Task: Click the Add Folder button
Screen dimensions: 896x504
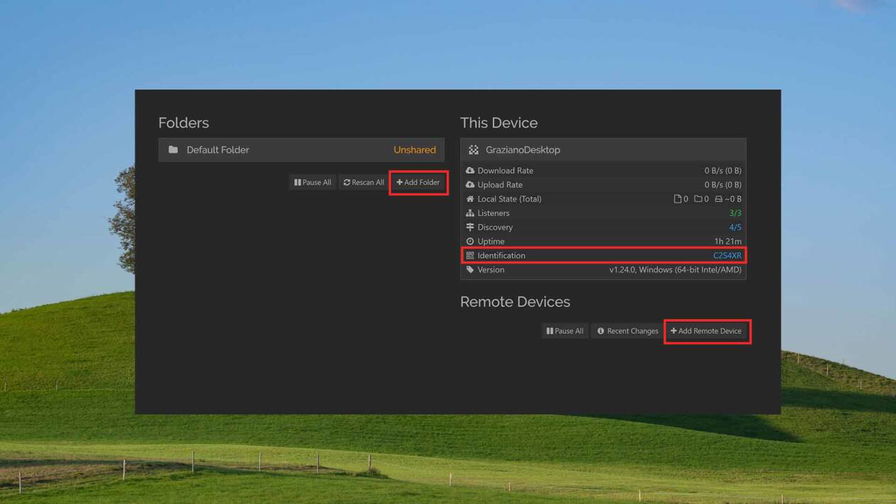Action: [418, 182]
